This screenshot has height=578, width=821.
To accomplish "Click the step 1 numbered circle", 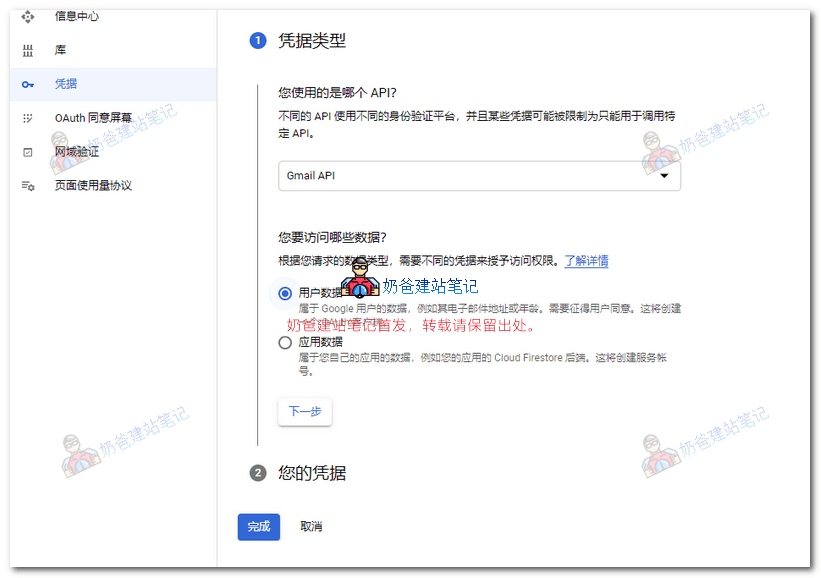I will (257, 41).
